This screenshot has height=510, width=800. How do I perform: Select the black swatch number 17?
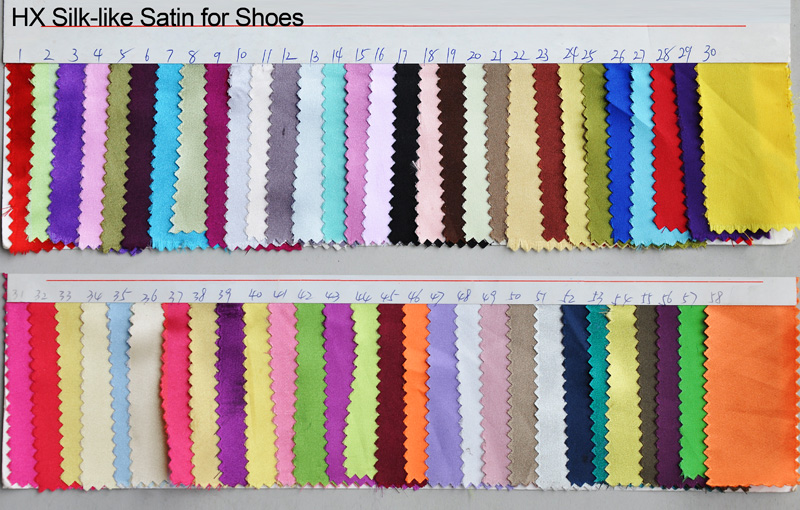tap(406, 153)
